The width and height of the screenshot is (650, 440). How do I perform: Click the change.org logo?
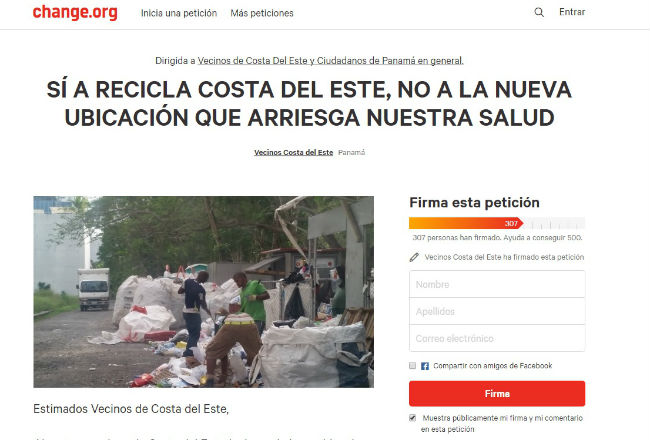point(75,12)
